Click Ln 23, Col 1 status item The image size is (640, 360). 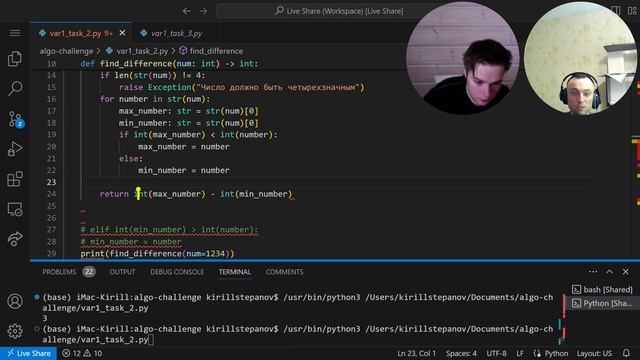click(417, 353)
